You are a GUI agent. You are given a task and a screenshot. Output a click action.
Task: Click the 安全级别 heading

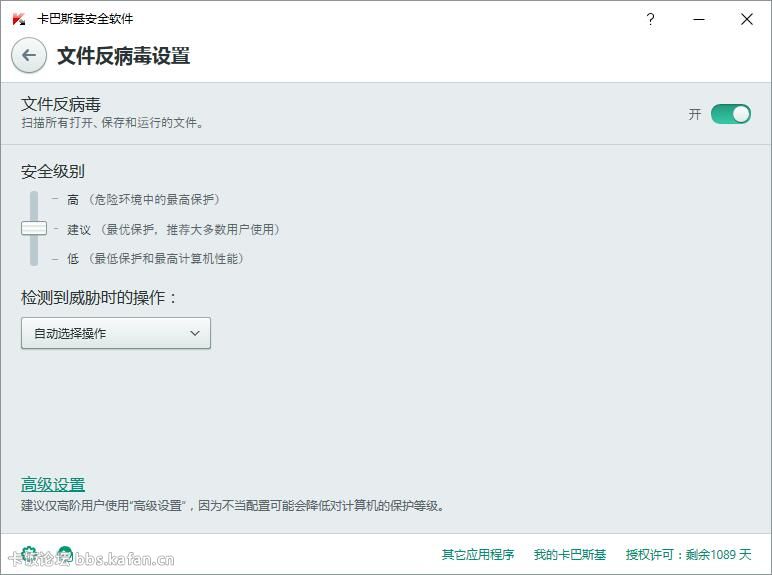pyautogui.click(x=53, y=171)
